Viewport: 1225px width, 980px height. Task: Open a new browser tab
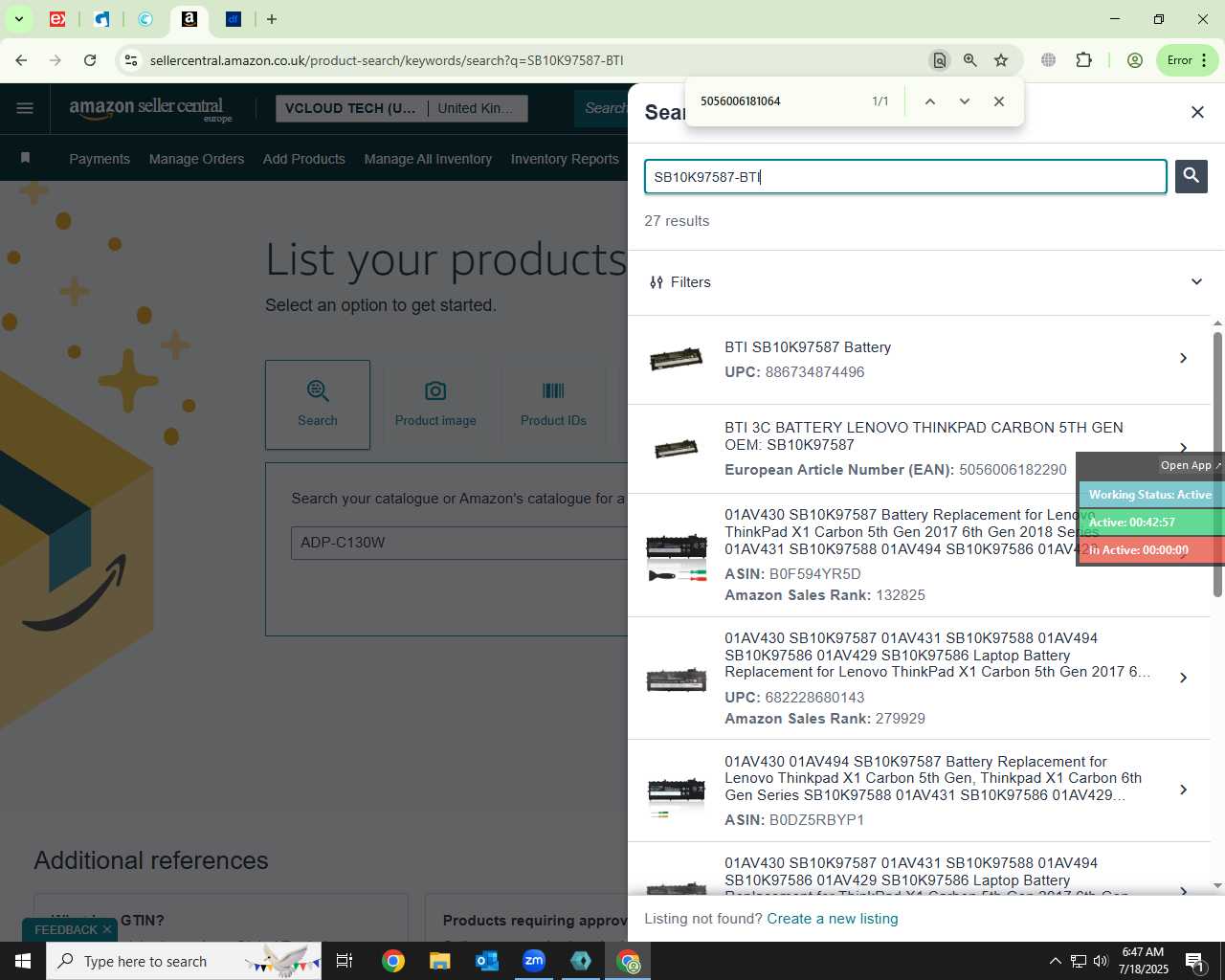click(272, 19)
